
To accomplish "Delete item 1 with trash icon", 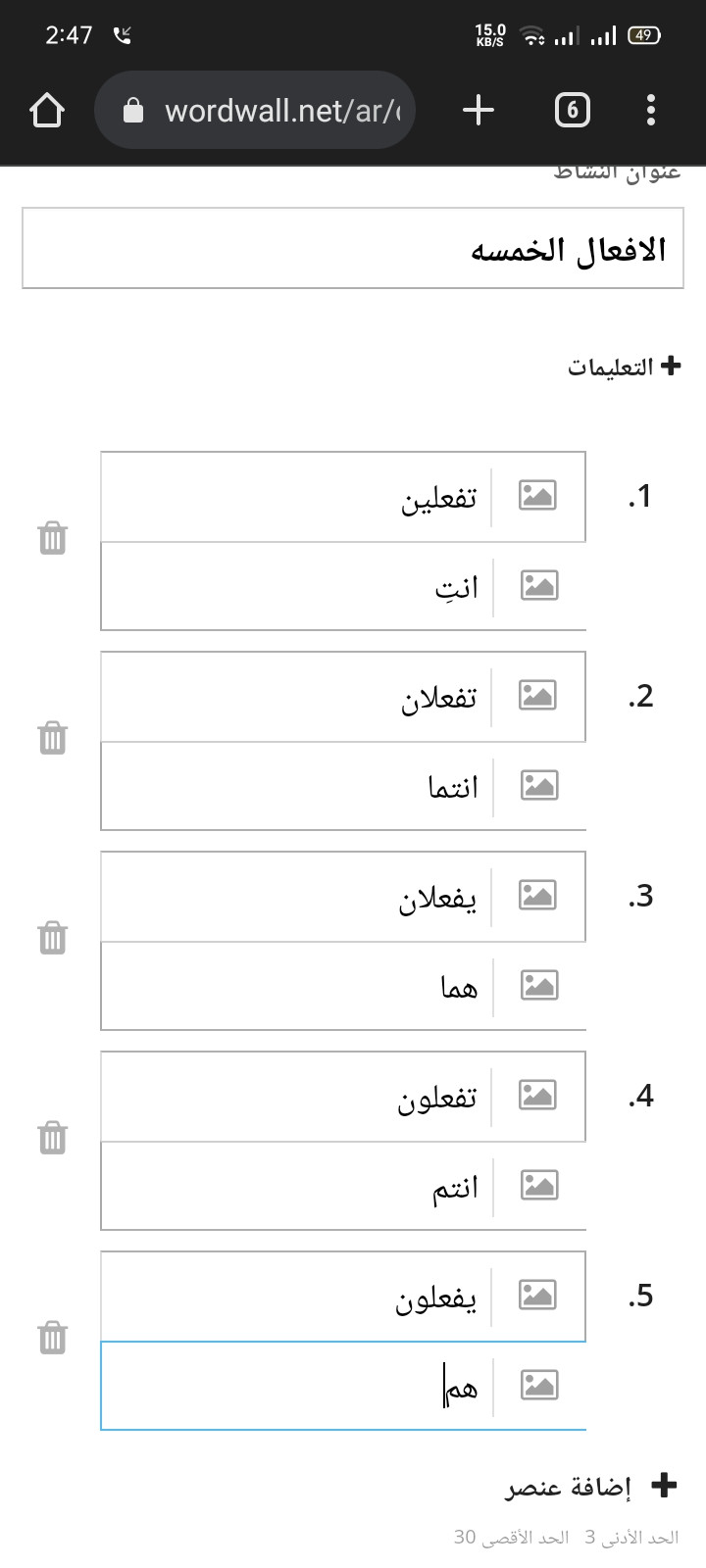I will pyautogui.click(x=52, y=538).
